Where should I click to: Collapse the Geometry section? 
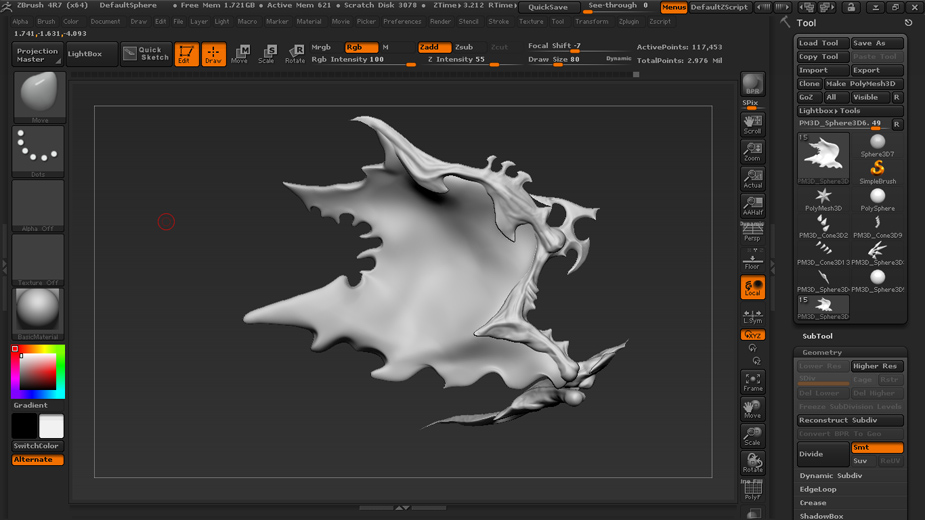click(822, 353)
